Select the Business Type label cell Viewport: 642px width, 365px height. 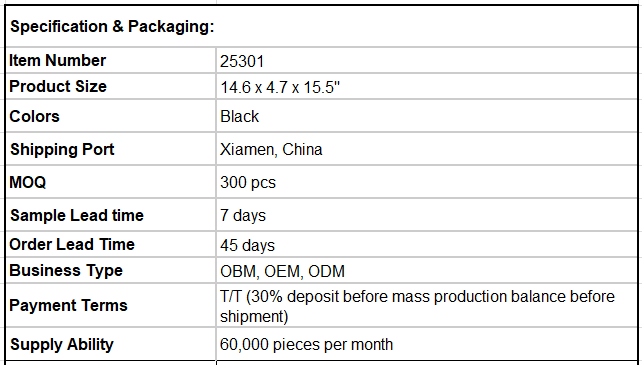point(111,270)
